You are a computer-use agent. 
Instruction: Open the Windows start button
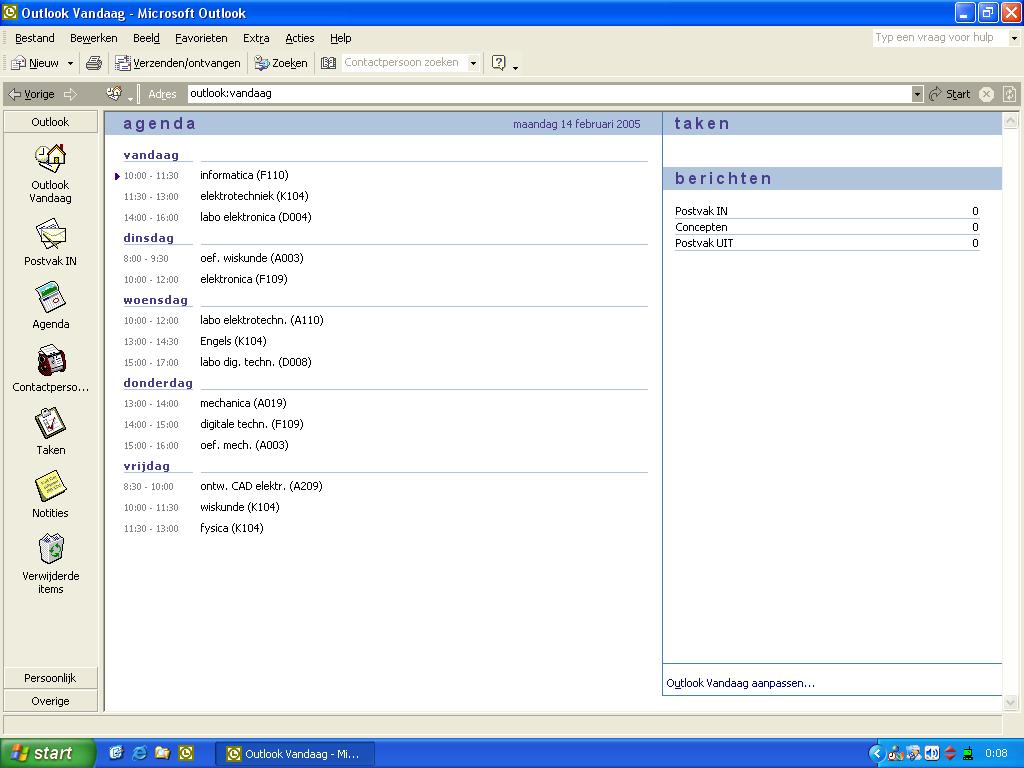pyautogui.click(x=47, y=753)
